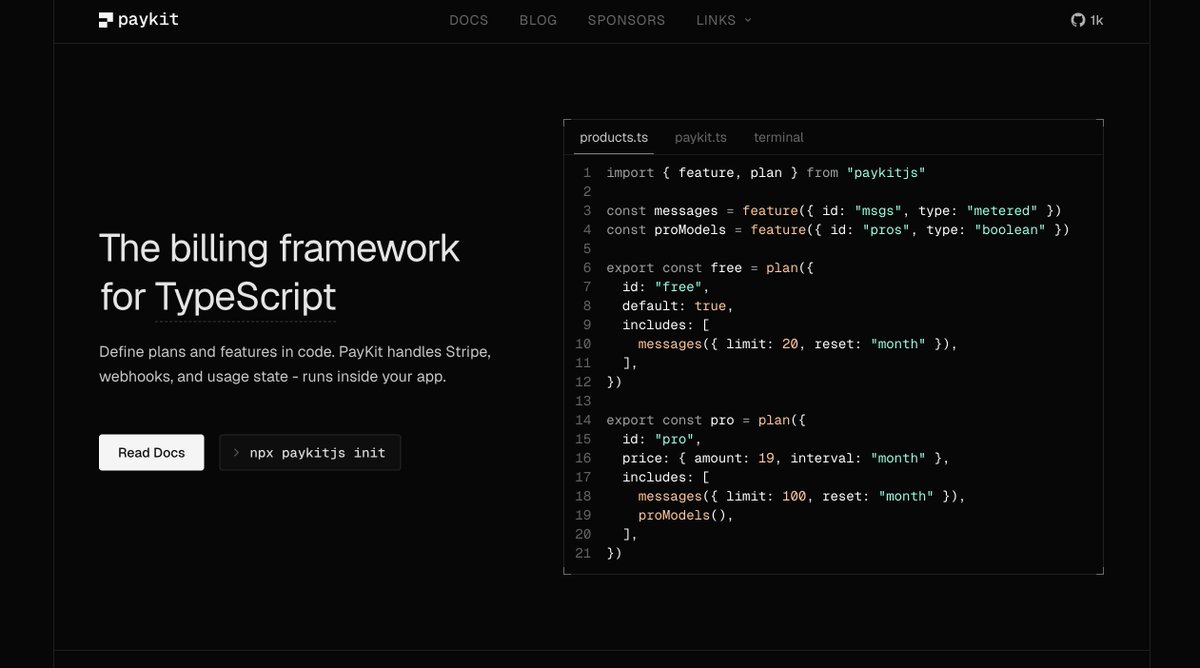Click the underlined TypeScript word in heading
Screen dimensions: 1200x668
pos(245,297)
